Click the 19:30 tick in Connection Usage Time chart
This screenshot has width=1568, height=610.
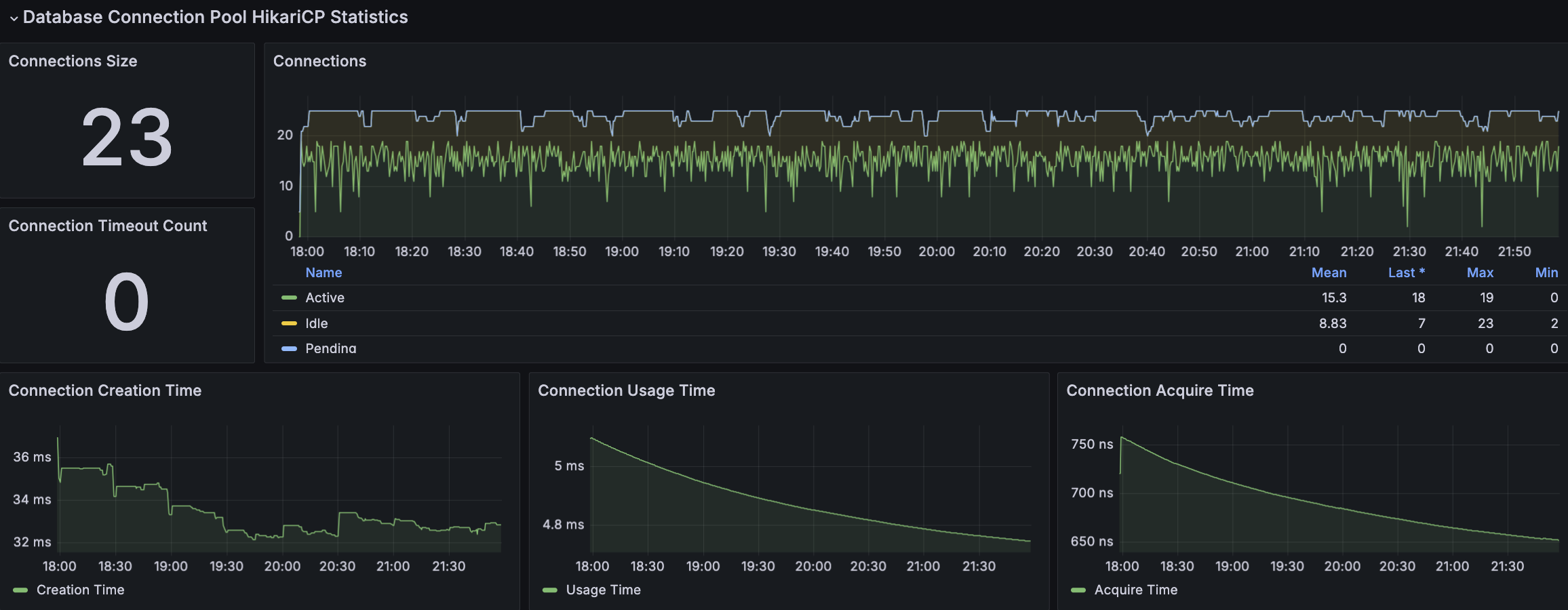tap(758, 566)
